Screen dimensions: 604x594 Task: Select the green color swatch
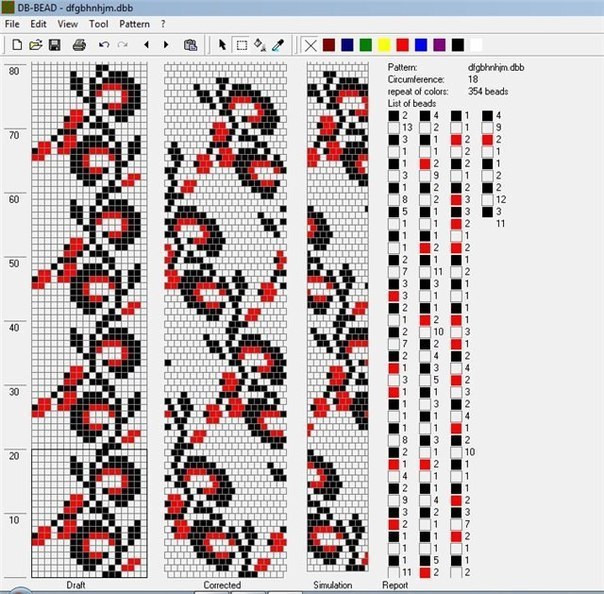(366, 45)
